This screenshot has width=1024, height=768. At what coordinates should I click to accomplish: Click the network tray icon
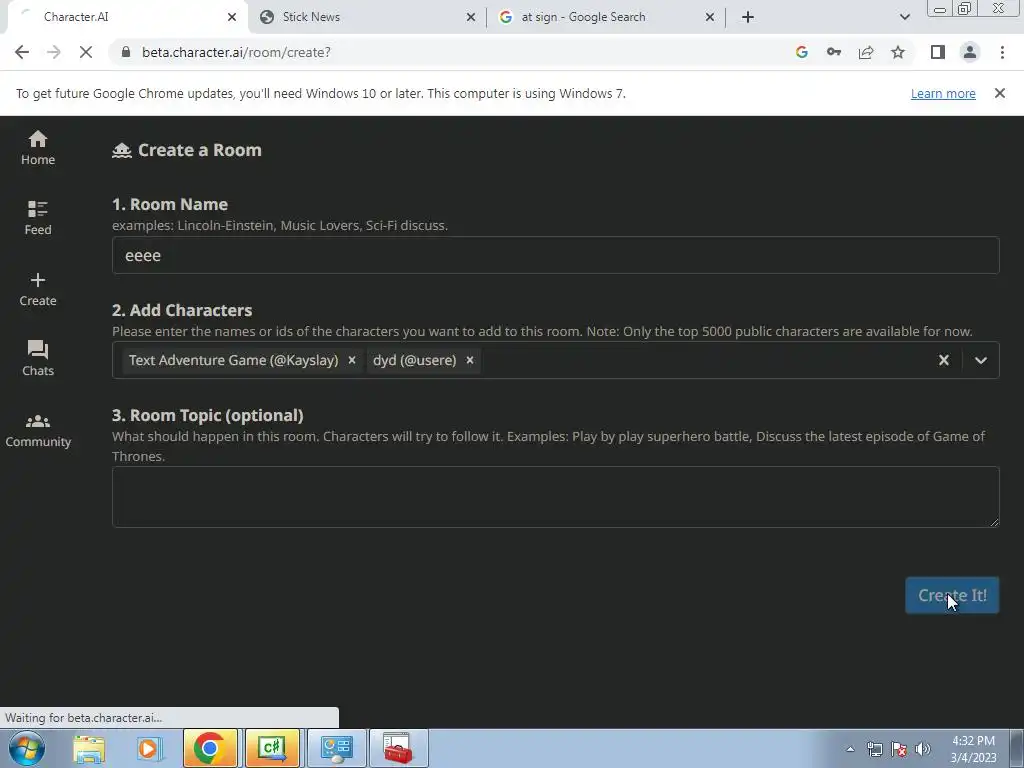[x=874, y=749]
